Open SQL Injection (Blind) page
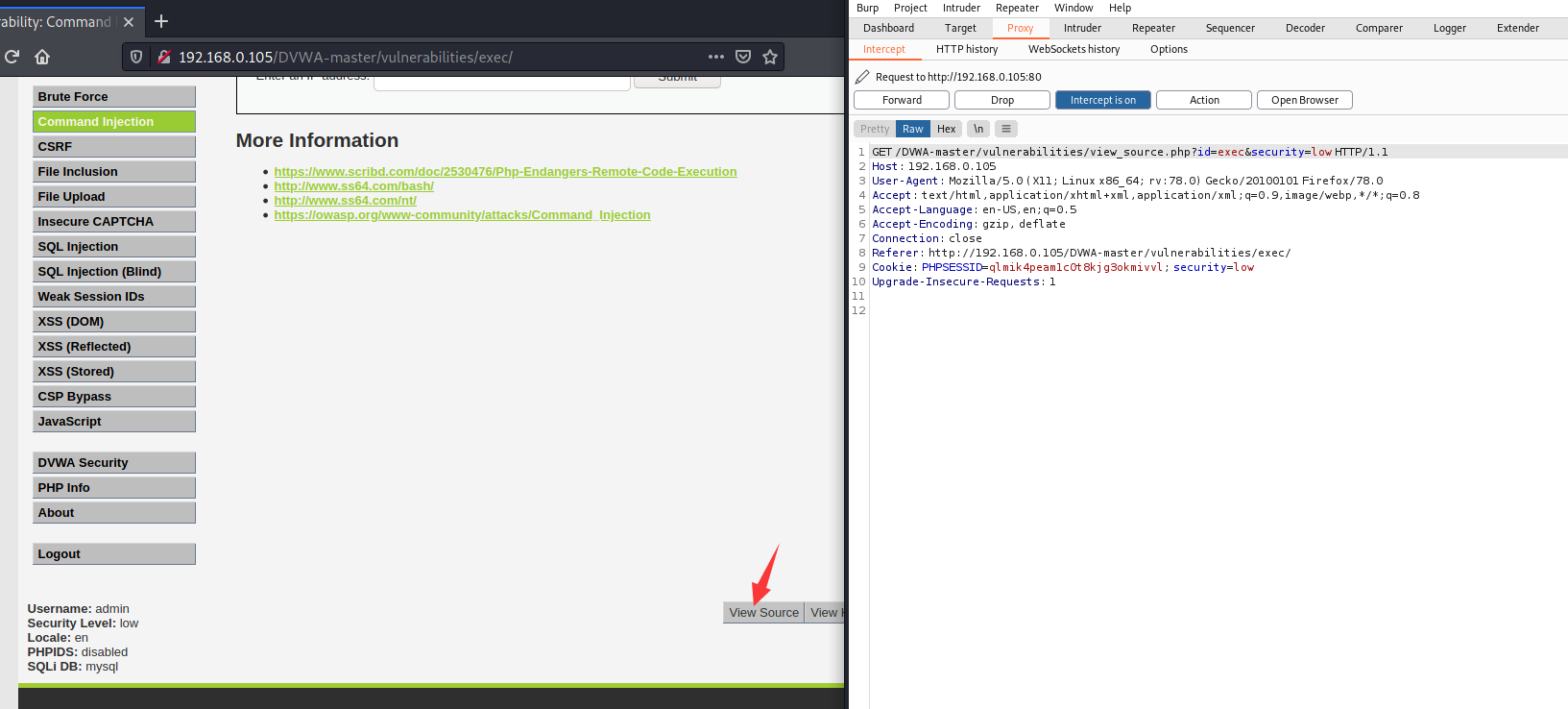This screenshot has width=1568, height=709. click(114, 272)
